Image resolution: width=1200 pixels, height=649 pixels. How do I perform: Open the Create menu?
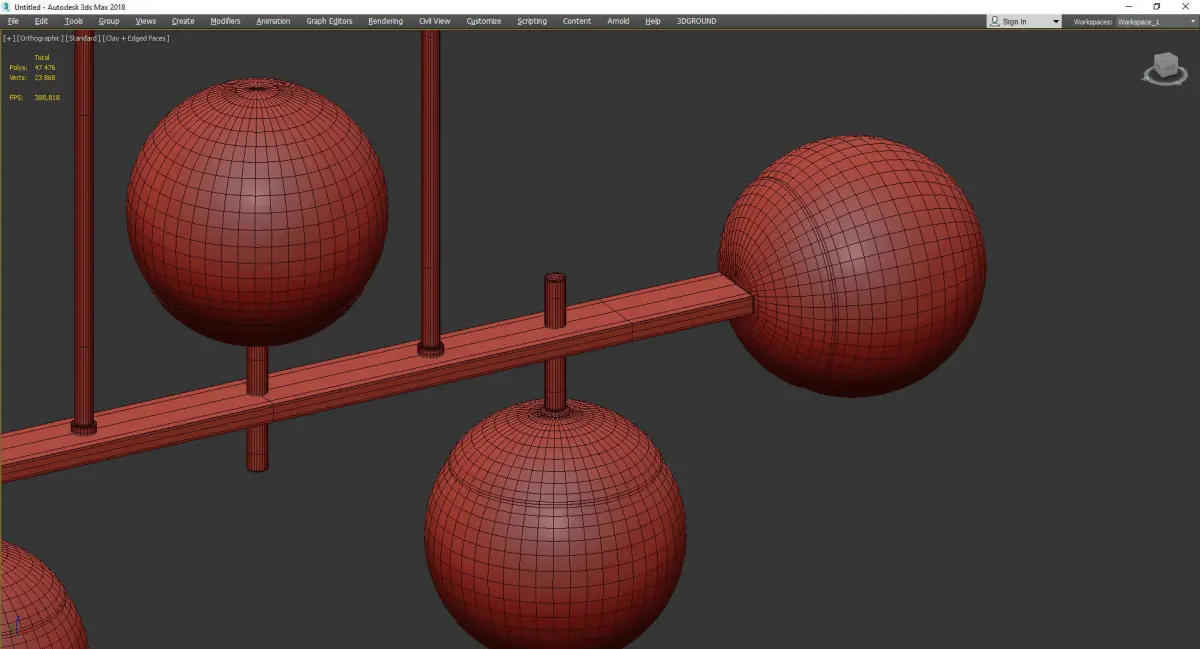tap(183, 21)
